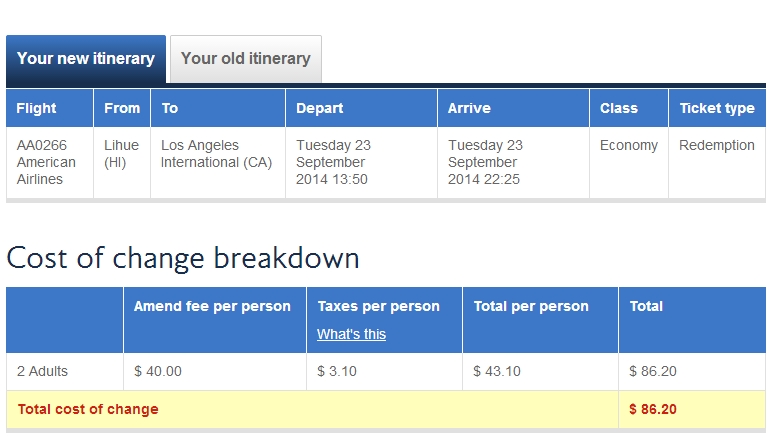This screenshot has height=447, width=784.
Task: Select the arrival time 22:25 cell
Action: [514, 162]
